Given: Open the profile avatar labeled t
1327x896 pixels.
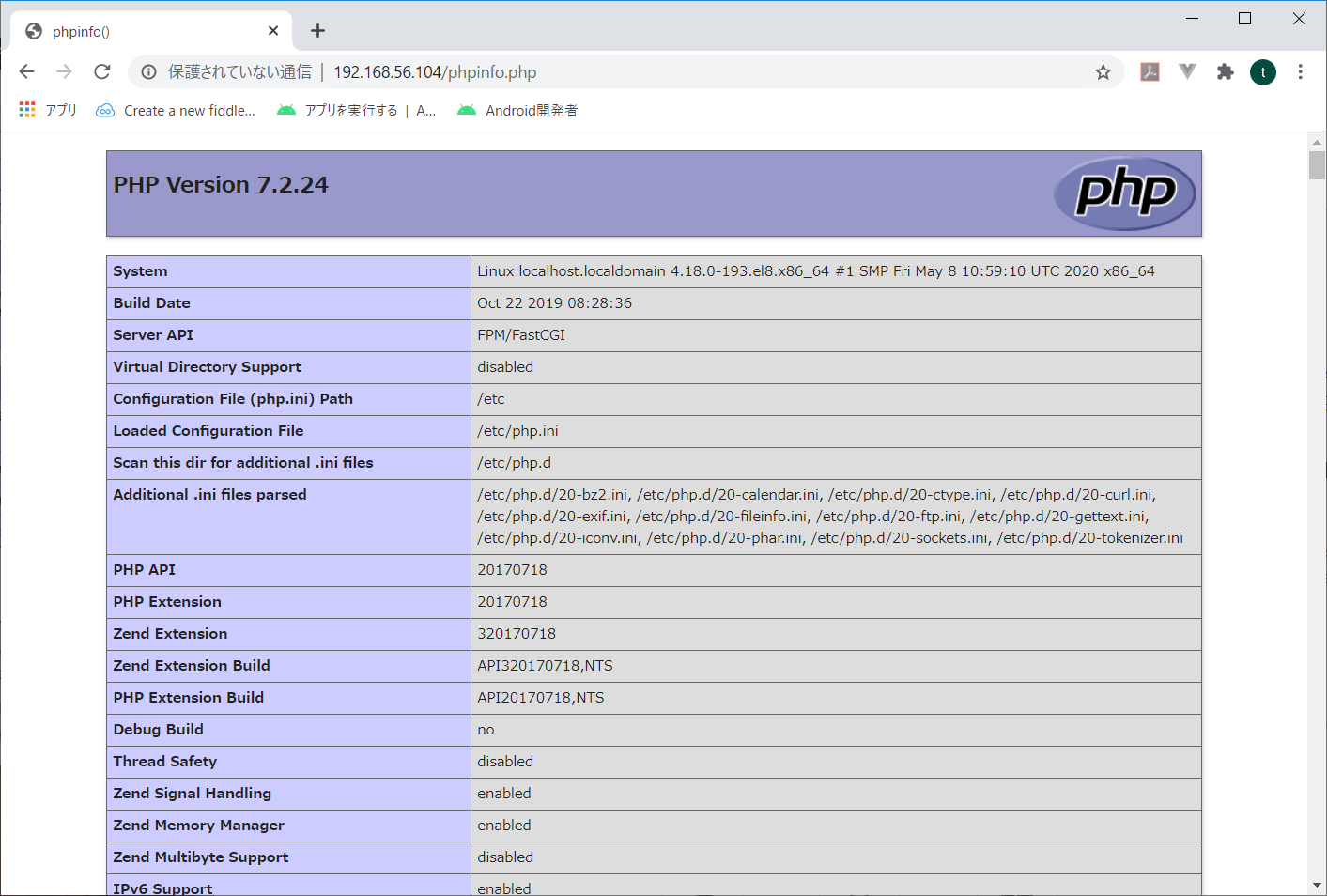Looking at the screenshot, I should (x=1263, y=72).
